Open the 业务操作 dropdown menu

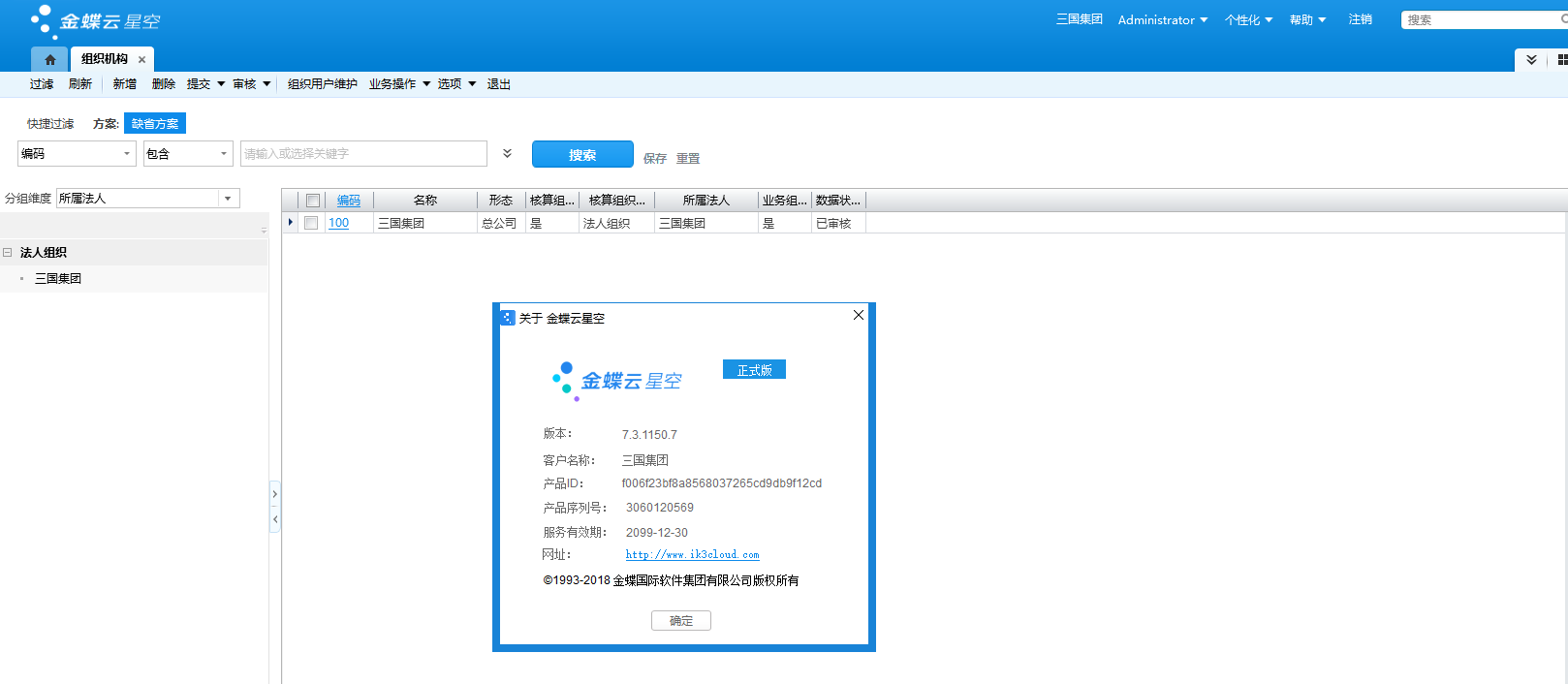point(399,84)
